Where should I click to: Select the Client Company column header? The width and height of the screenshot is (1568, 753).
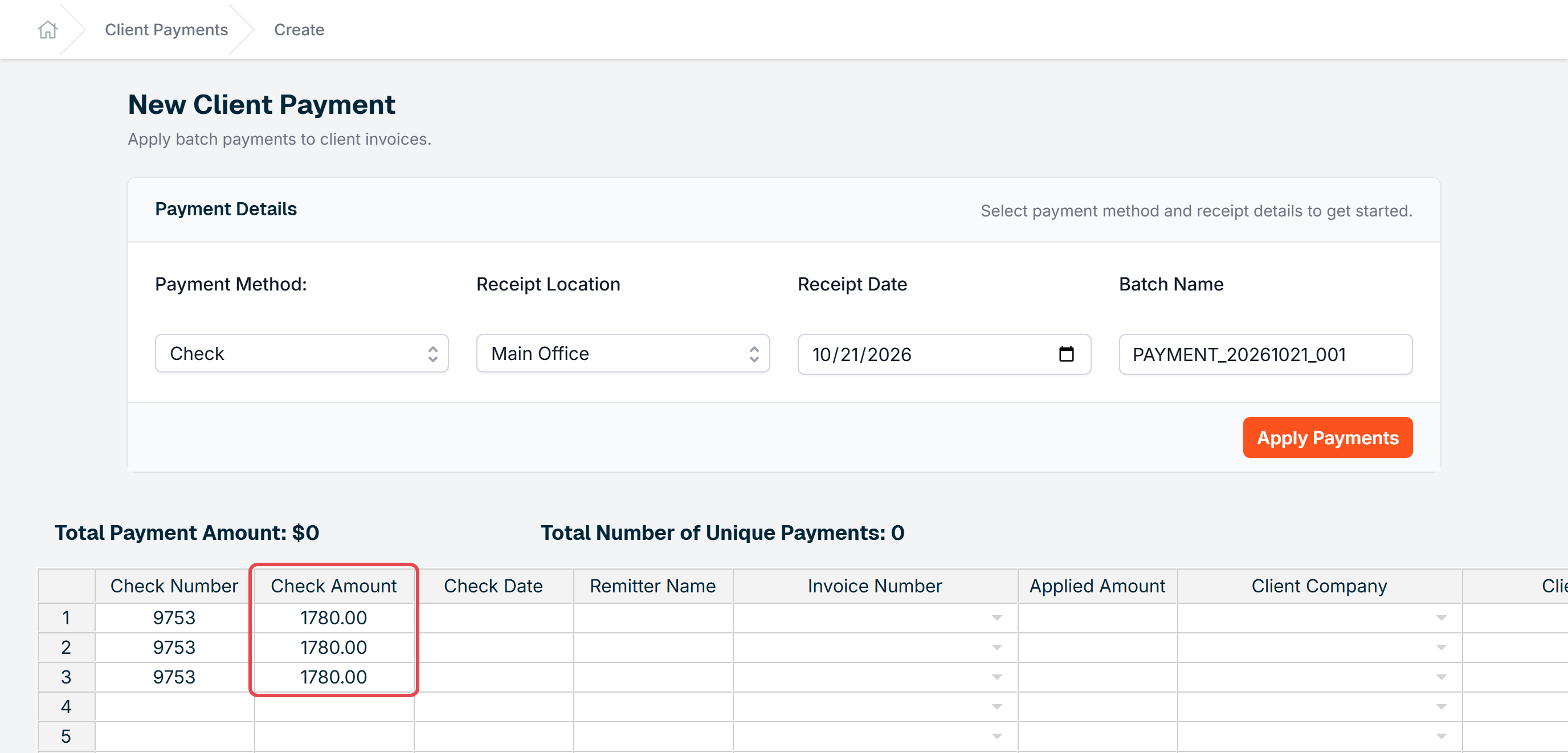[1319, 586]
